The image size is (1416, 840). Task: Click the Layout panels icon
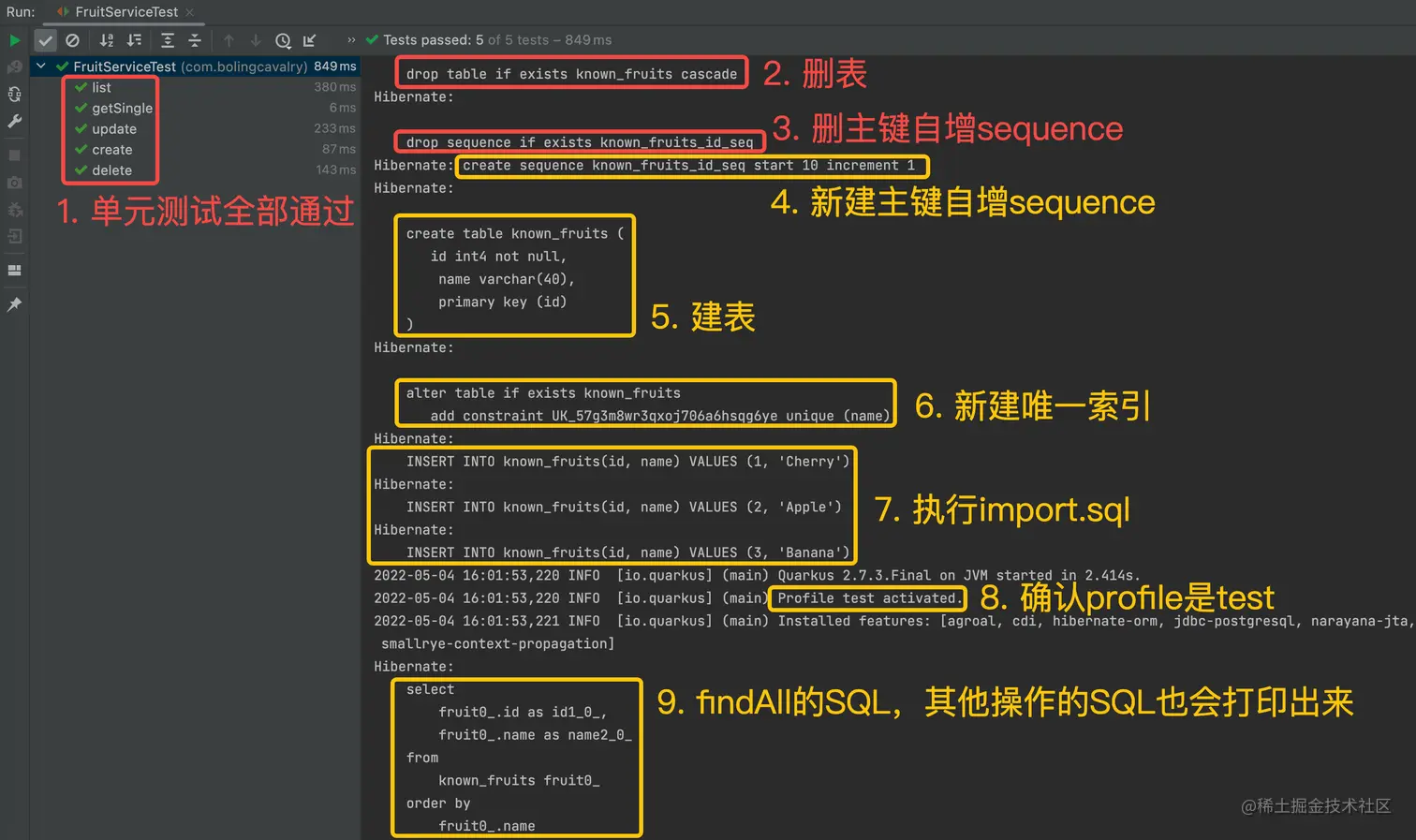tap(14, 271)
